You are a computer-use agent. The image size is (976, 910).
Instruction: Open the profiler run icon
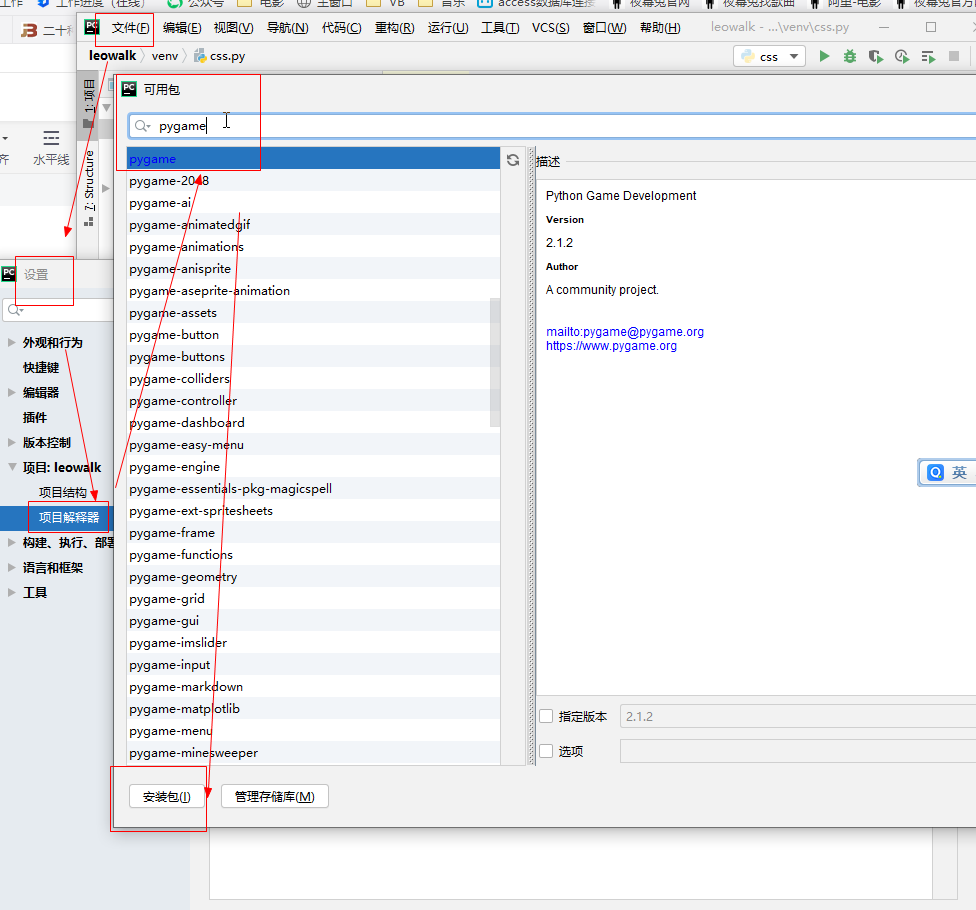tap(900, 56)
